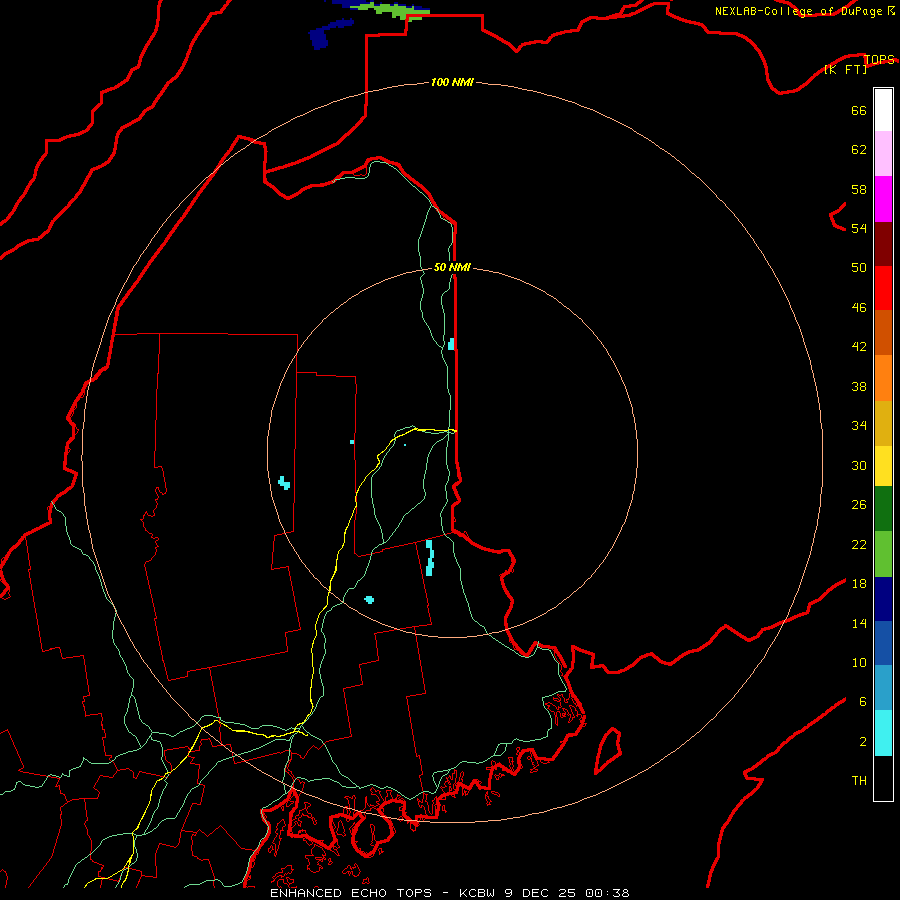The width and height of the screenshot is (900, 900).
Task: Click the legend value 66
Action: 859,110
